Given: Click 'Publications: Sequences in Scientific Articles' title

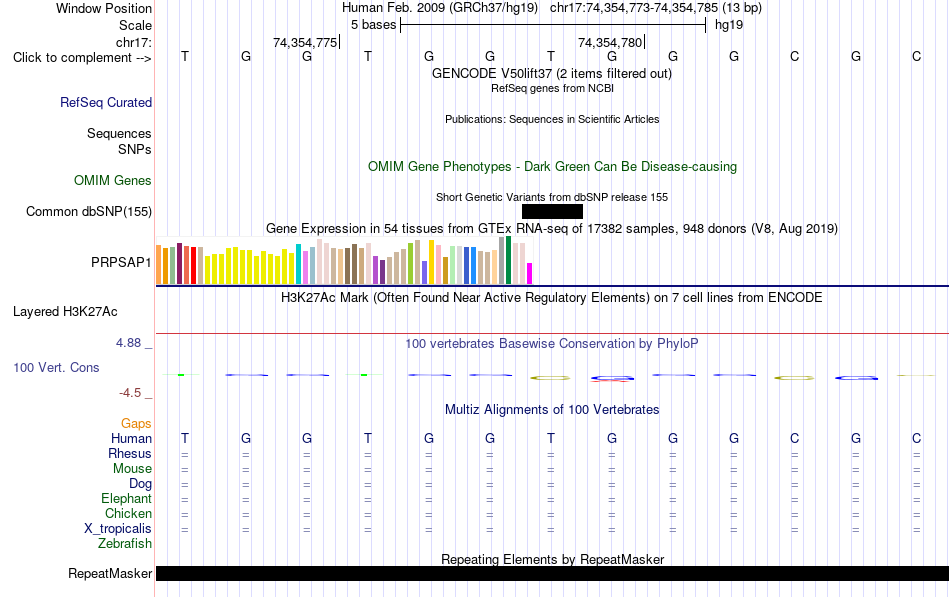Looking at the screenshot, I should pyautogui.click(x=552, y=119).
